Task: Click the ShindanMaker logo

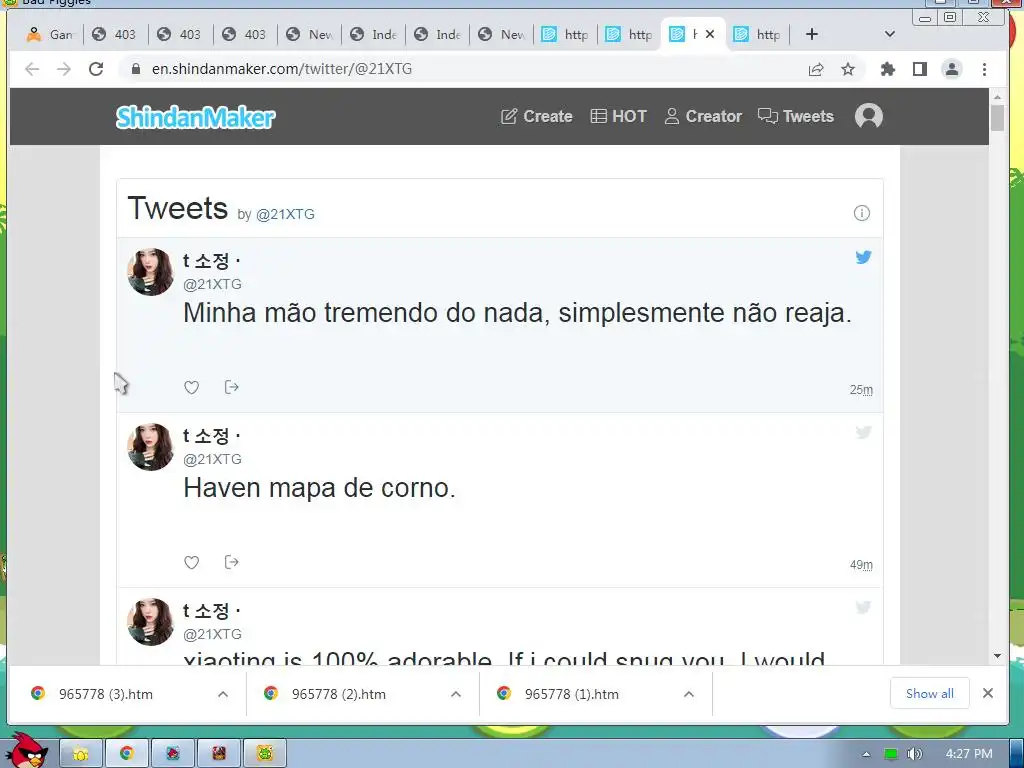Action: point(195,117)
